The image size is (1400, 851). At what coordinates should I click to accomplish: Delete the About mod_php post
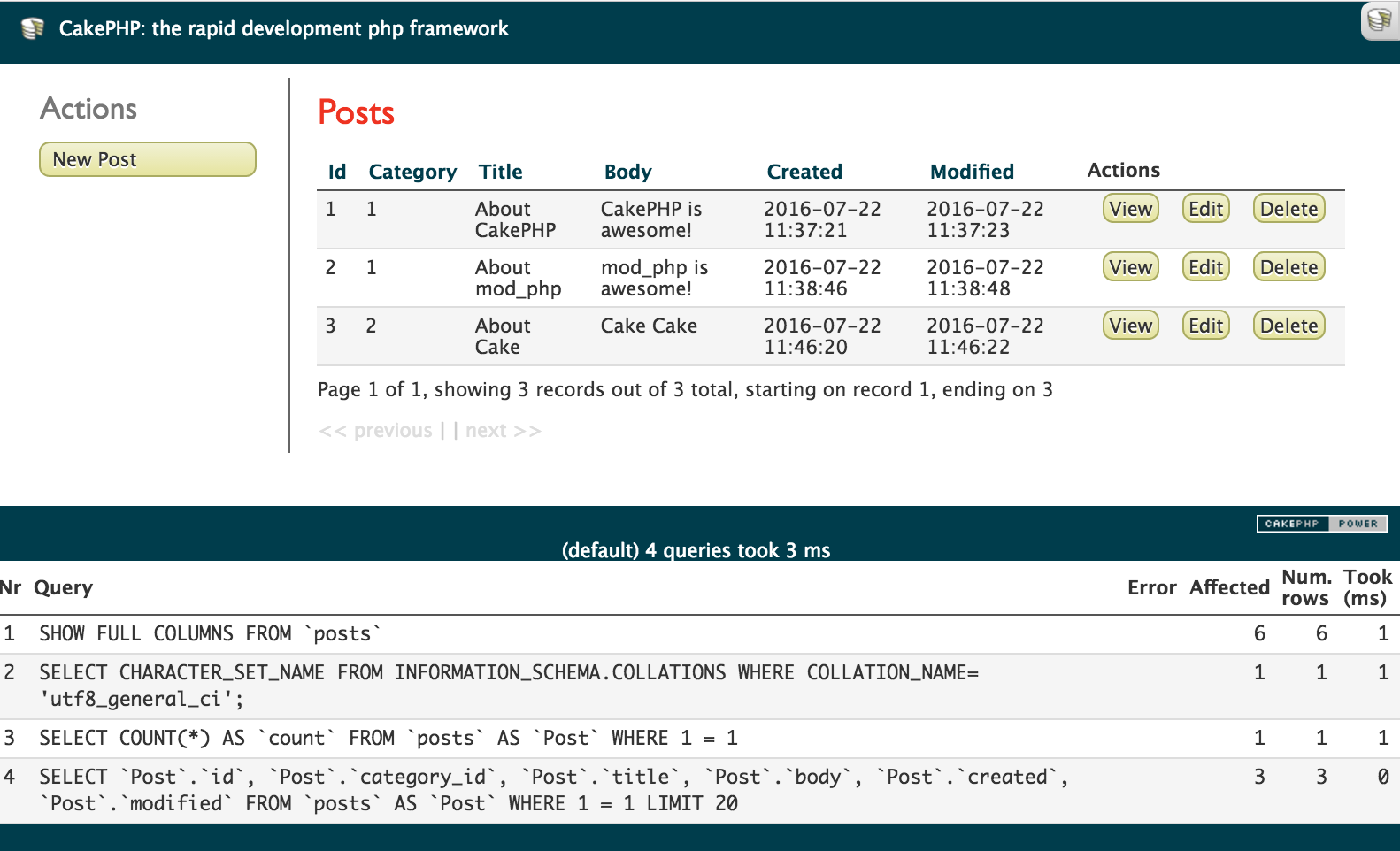1289,267
